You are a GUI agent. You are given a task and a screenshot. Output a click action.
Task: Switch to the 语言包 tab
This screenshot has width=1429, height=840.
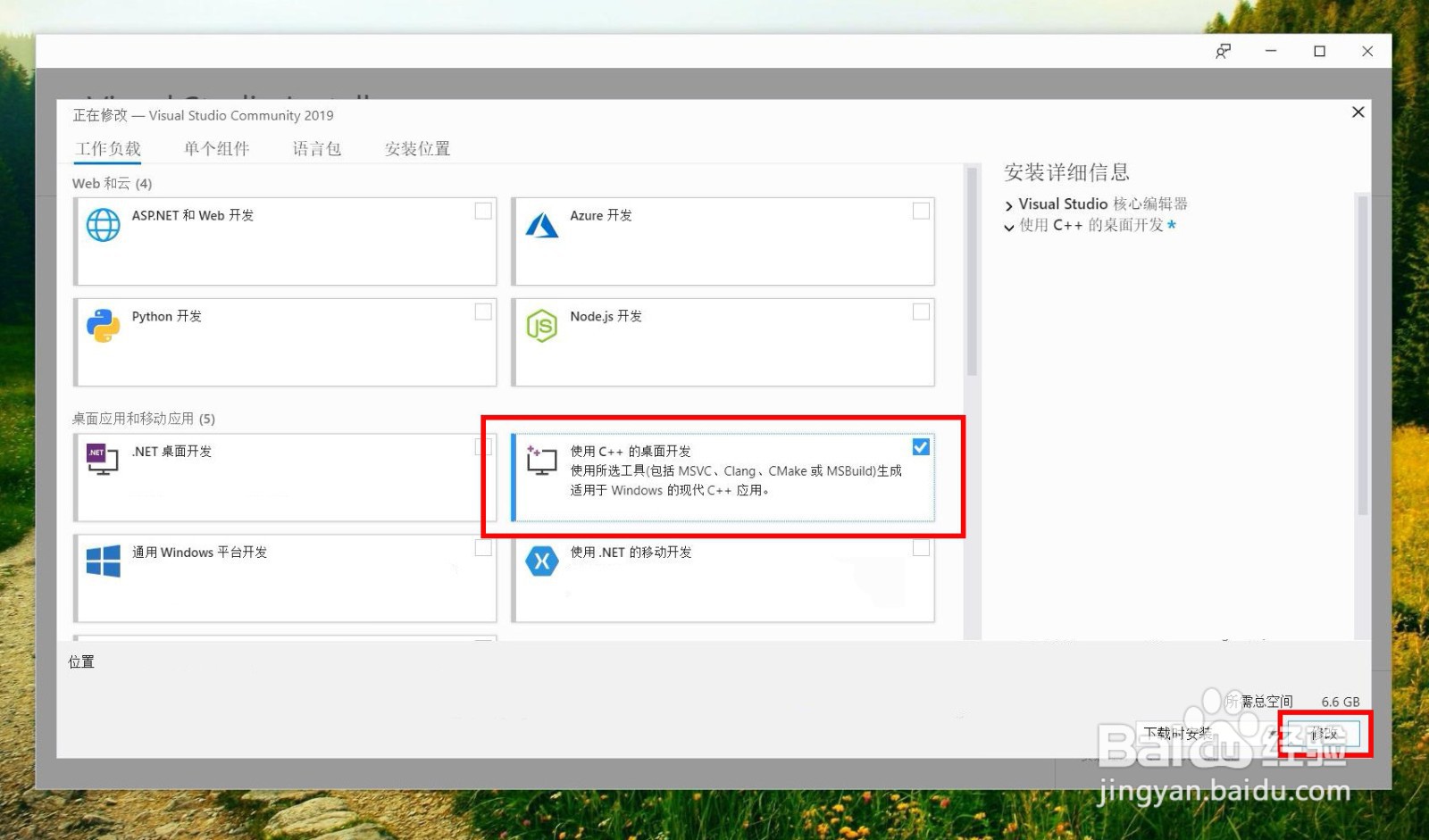(x=317, y=149)
